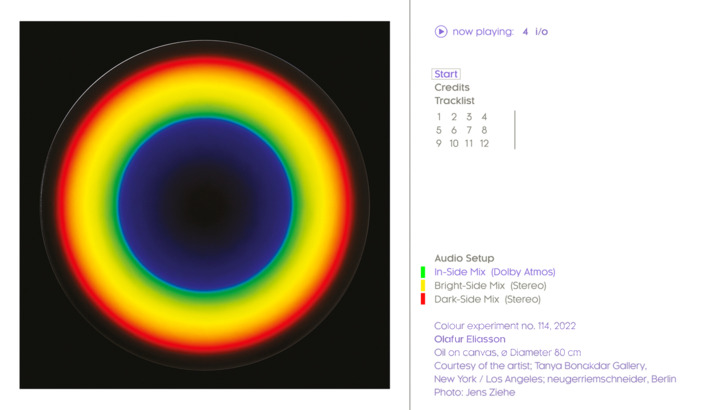
Task: Click the Audio Setup heading
Action: (464, 258)
